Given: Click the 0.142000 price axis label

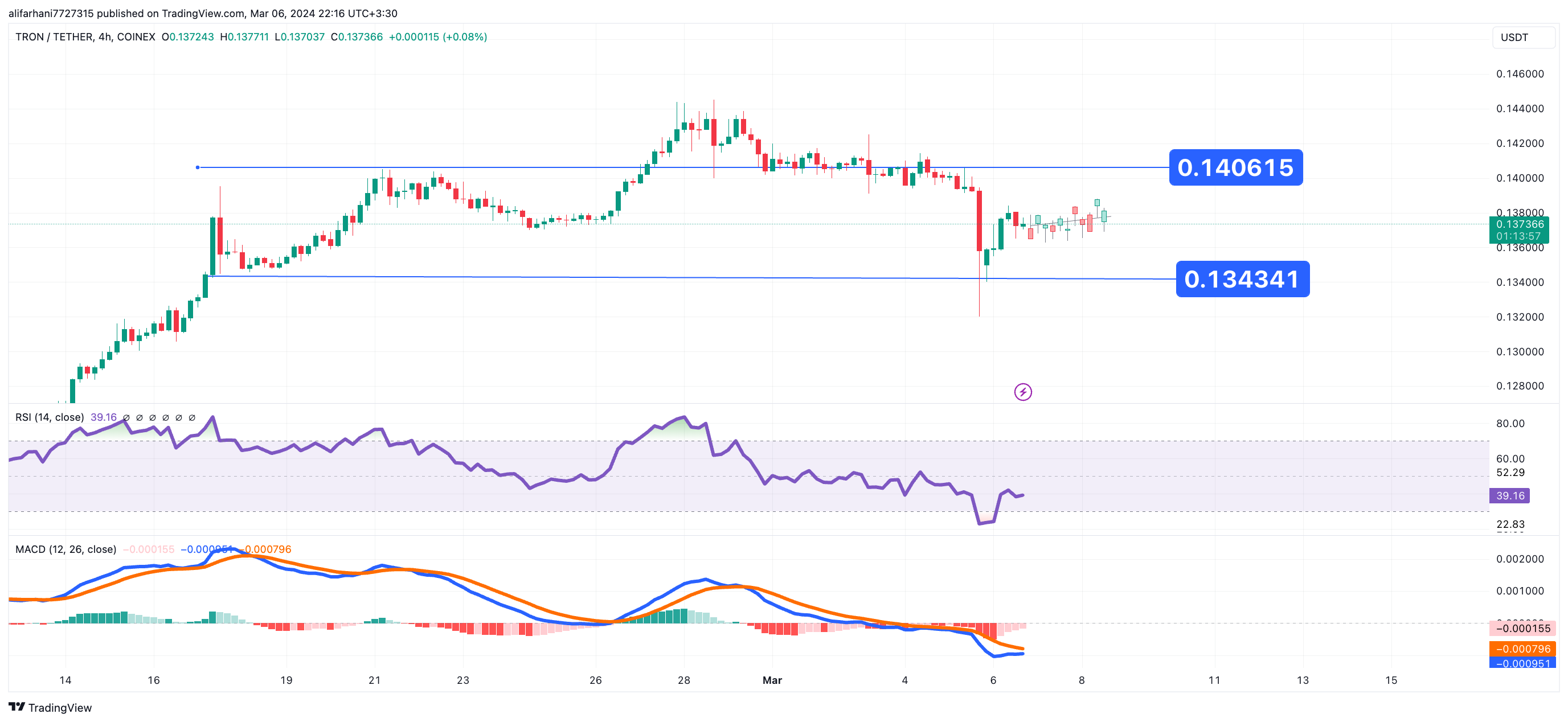Looking at the screenshot, I should [x=1520, y=143].
